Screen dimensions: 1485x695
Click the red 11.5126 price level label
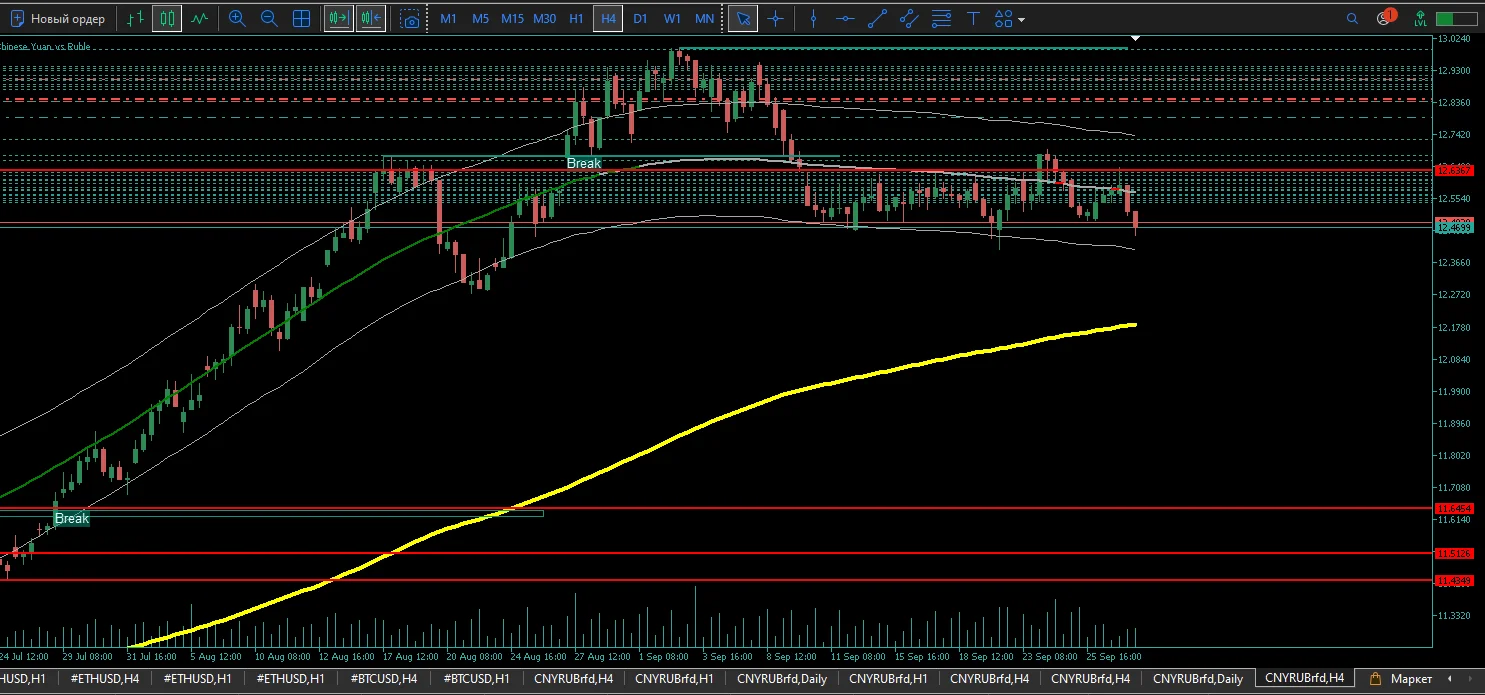(1453, 553)
